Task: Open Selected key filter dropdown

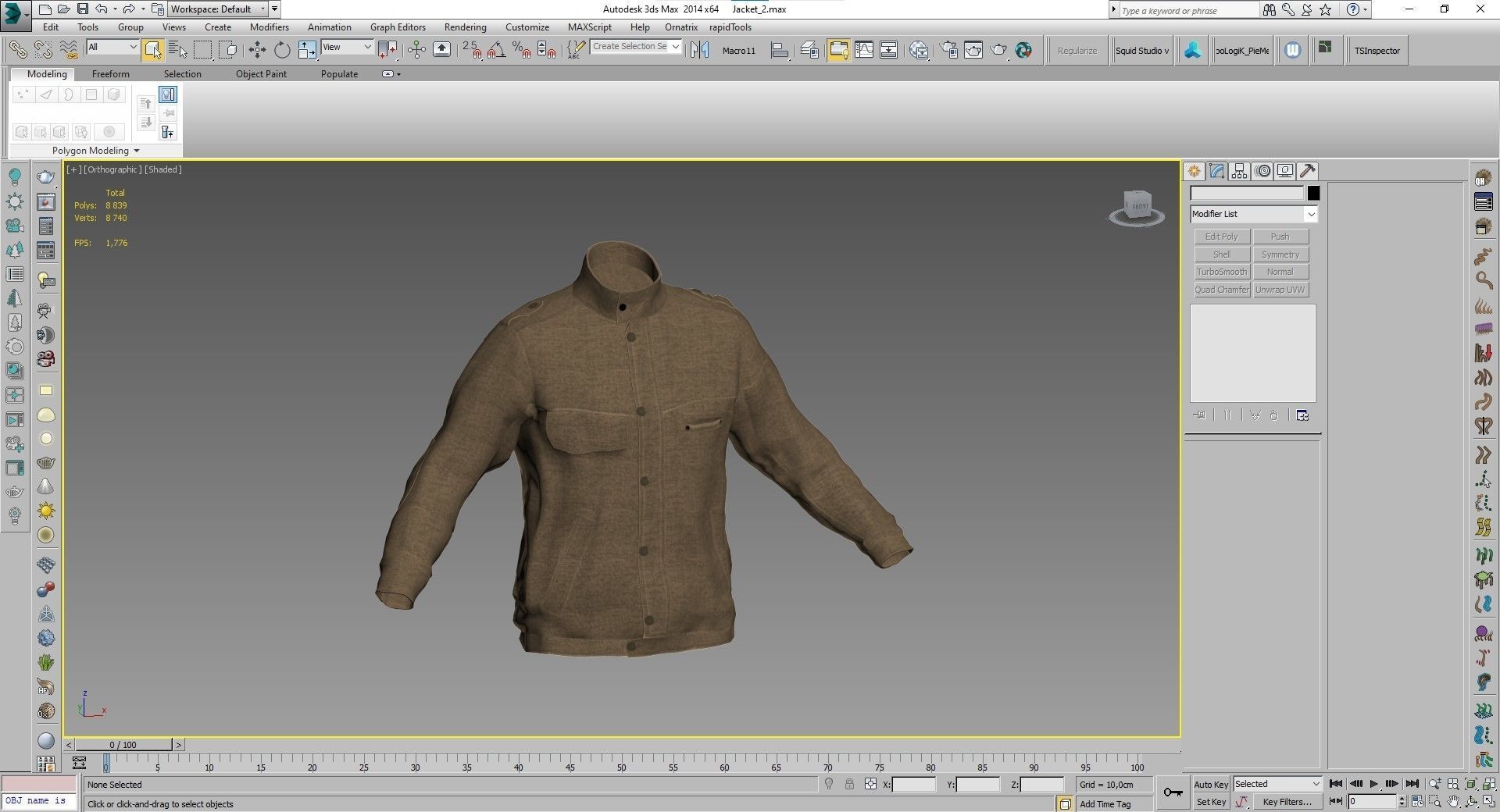Action: 1277,784
